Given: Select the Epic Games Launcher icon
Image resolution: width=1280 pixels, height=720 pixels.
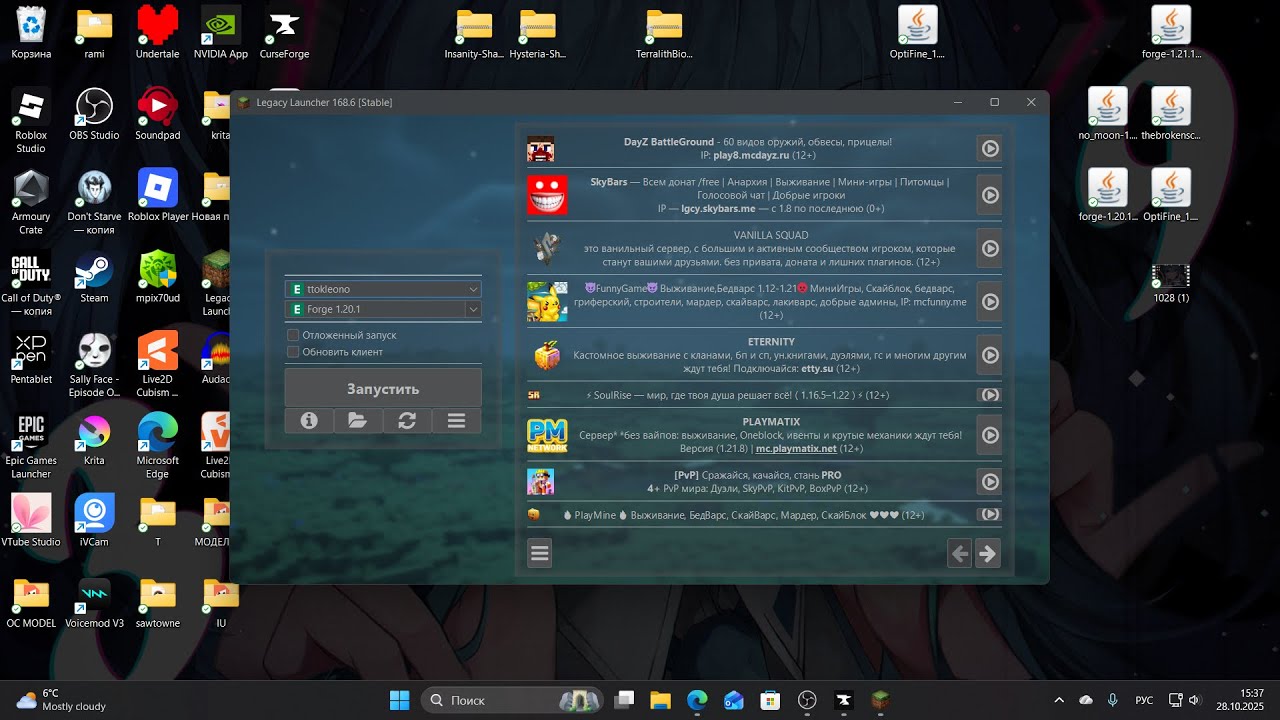Looking at the screenshot, I should (x=31, y=445).
